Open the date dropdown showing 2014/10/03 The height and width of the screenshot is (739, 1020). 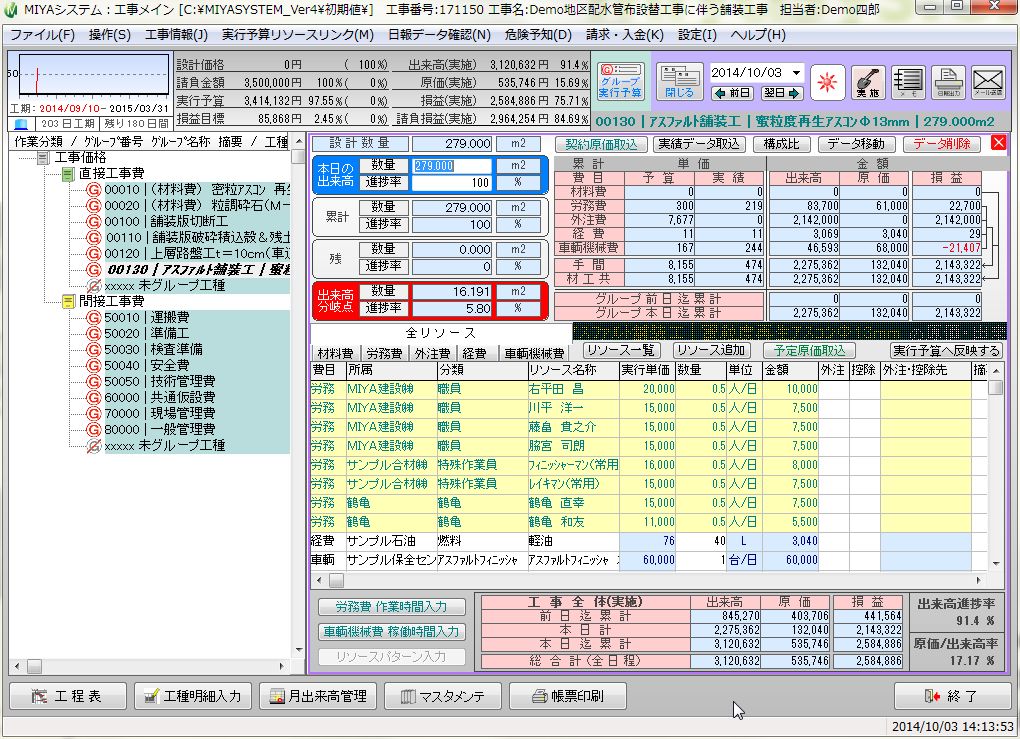click(x=796, y=73)
